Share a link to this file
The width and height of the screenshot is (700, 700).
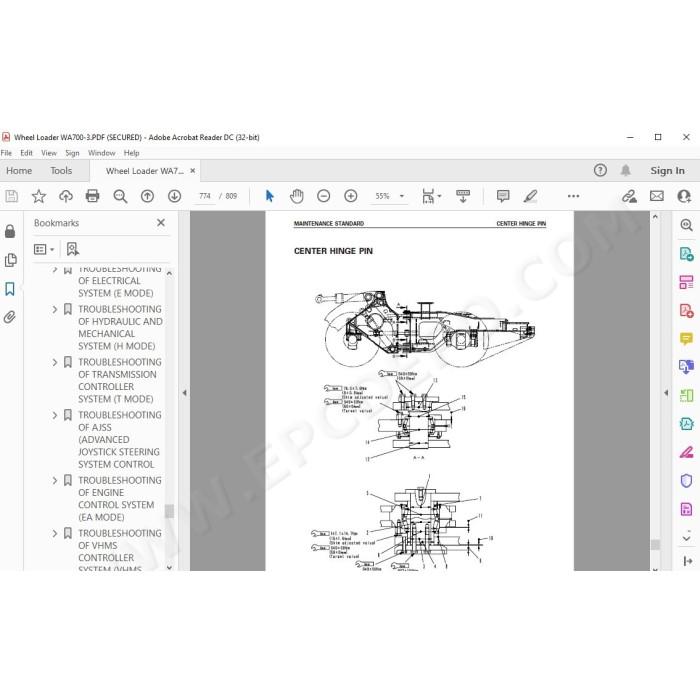pos(629,196)
